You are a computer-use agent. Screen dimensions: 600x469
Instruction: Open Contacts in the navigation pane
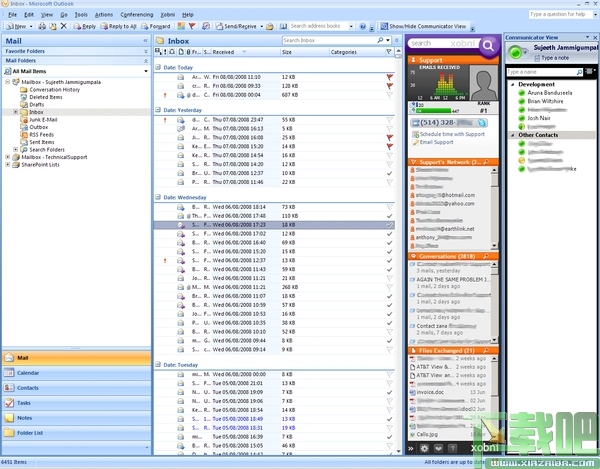77,388
